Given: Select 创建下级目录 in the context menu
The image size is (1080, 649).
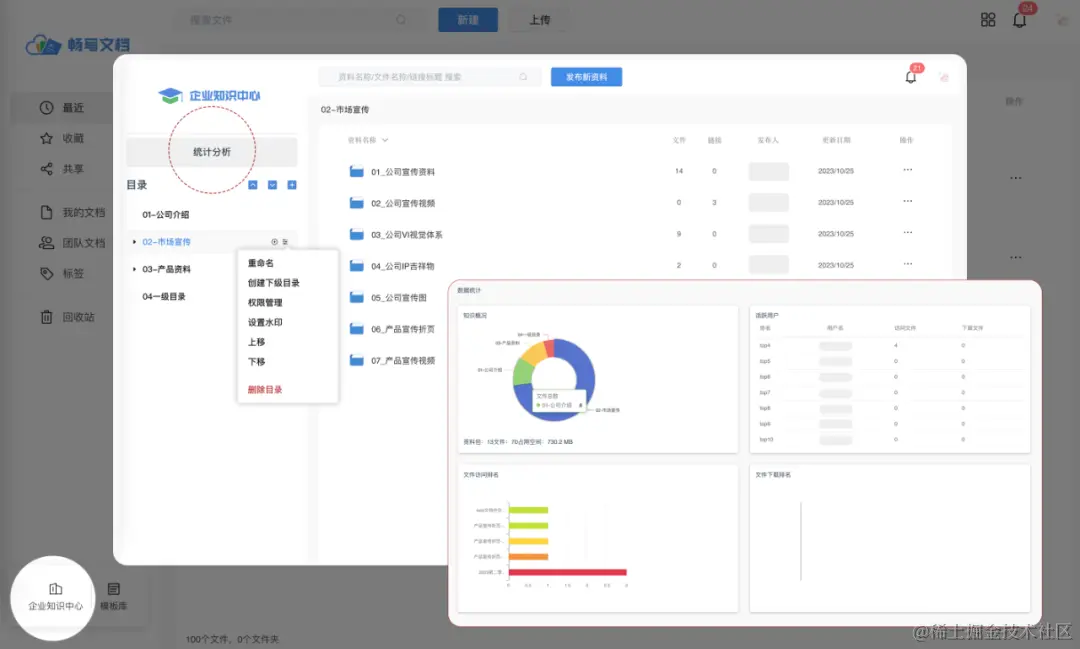Looking at the screenshot, I should (x=273, y=283).
